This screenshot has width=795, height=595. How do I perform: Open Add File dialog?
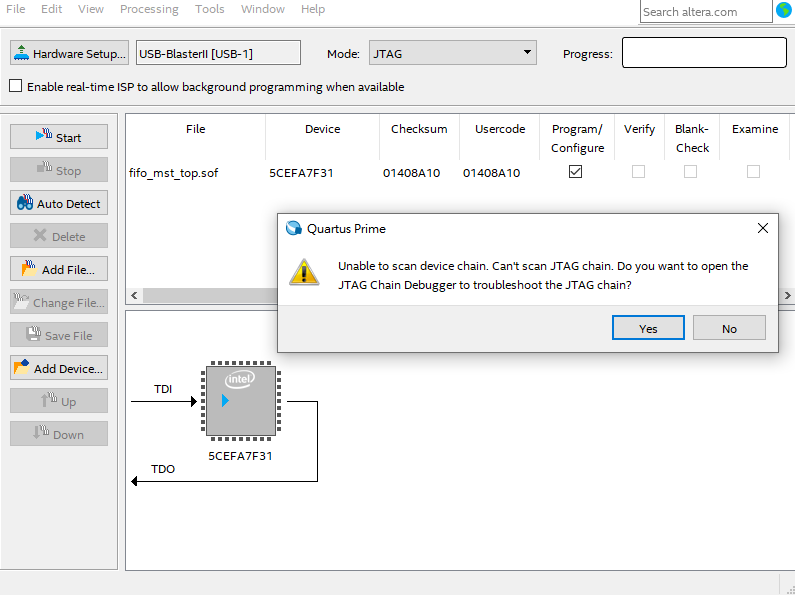click(59, 269)
